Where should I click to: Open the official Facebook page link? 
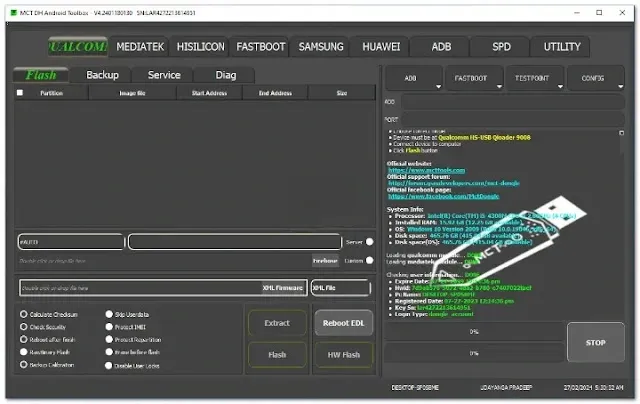pos(443,196)
